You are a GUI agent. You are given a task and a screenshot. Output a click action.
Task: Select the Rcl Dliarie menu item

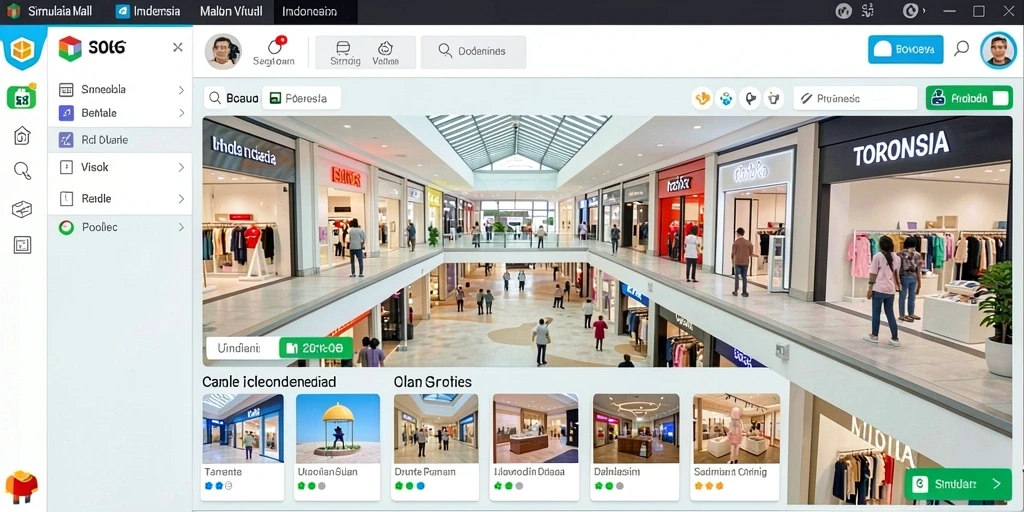pyautogui.click(x=120, y=139)
